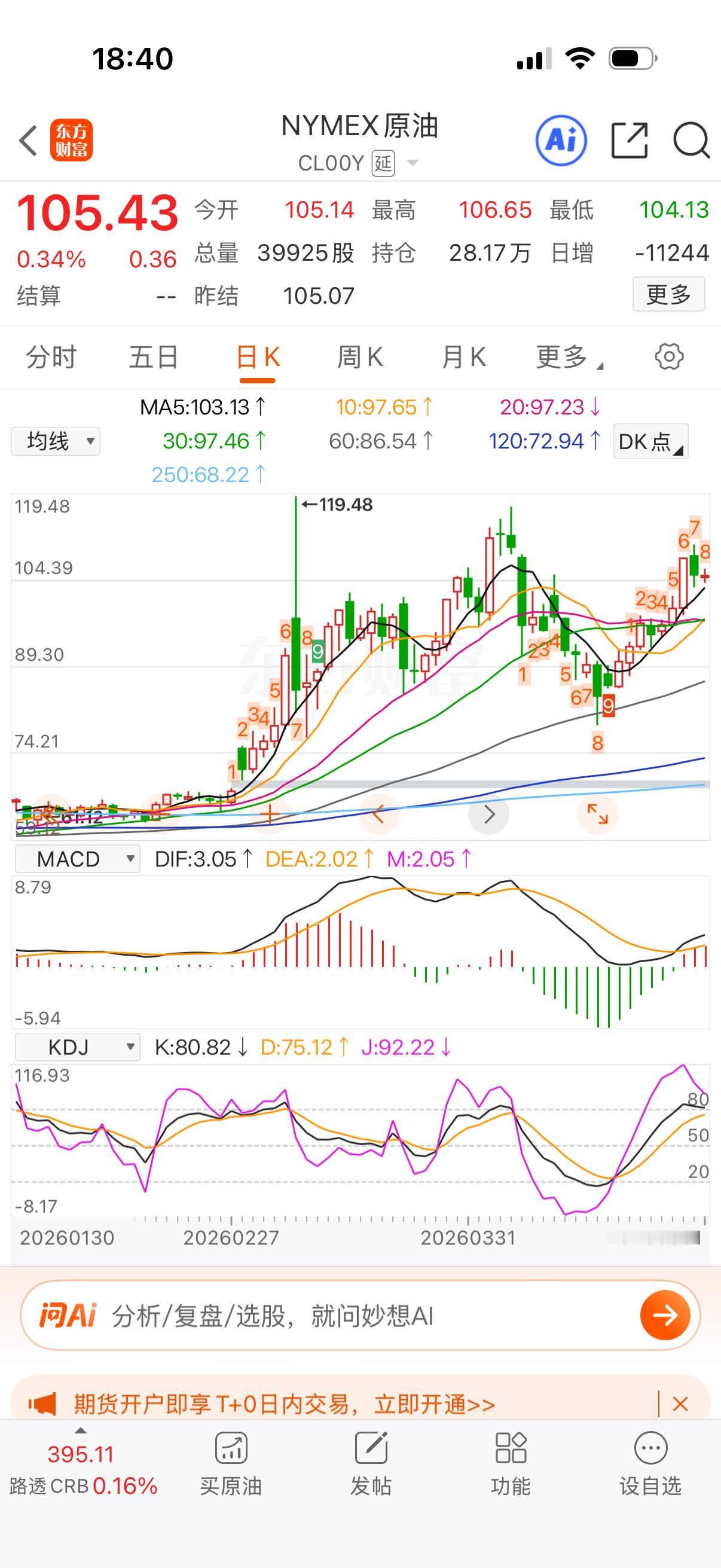
Task: Open 期货开户 promotion banner link
Action: (x=284, y=1404)
